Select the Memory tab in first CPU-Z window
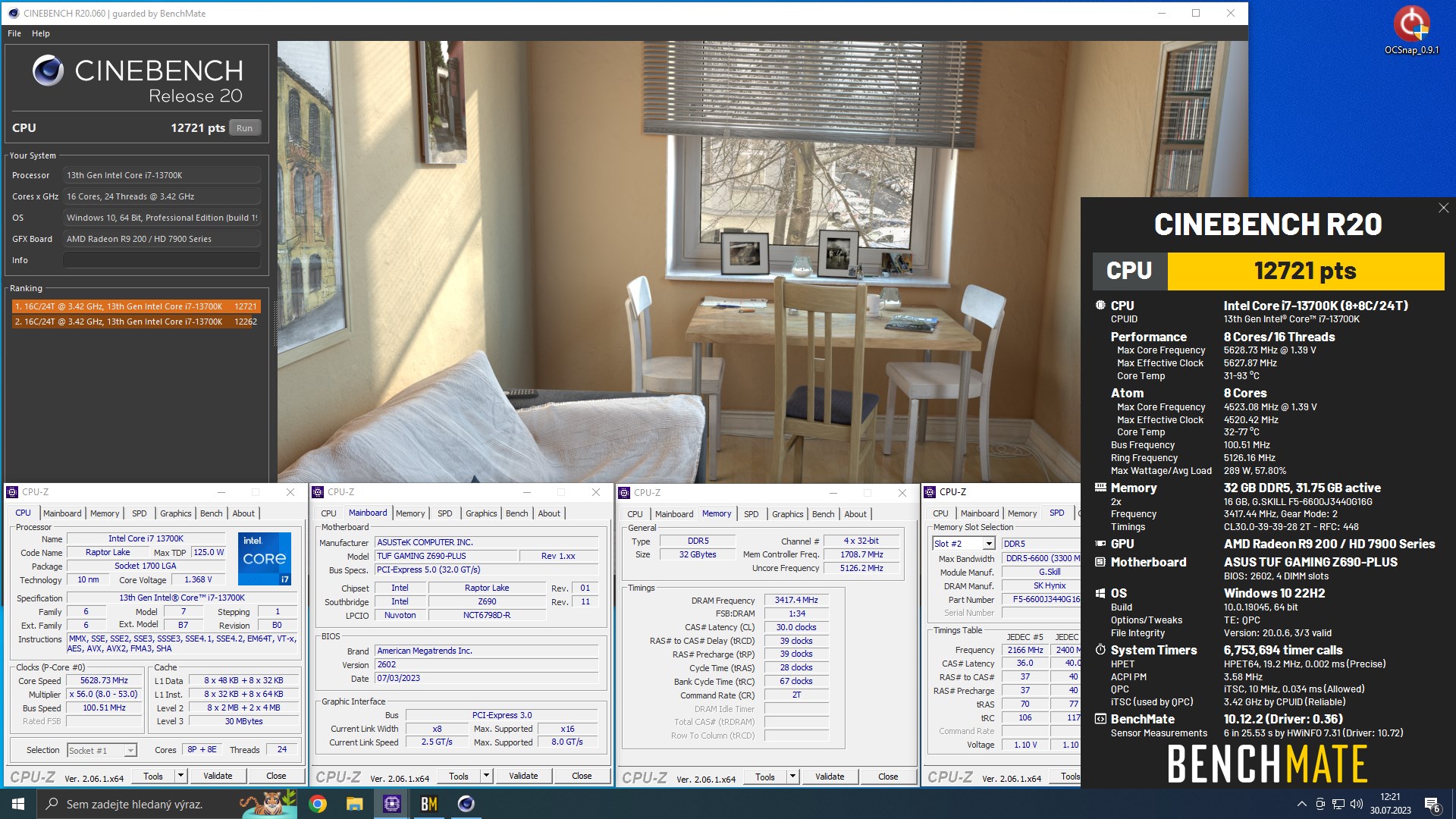Viewport: 1456px width, 819px height. pos(105,513)
